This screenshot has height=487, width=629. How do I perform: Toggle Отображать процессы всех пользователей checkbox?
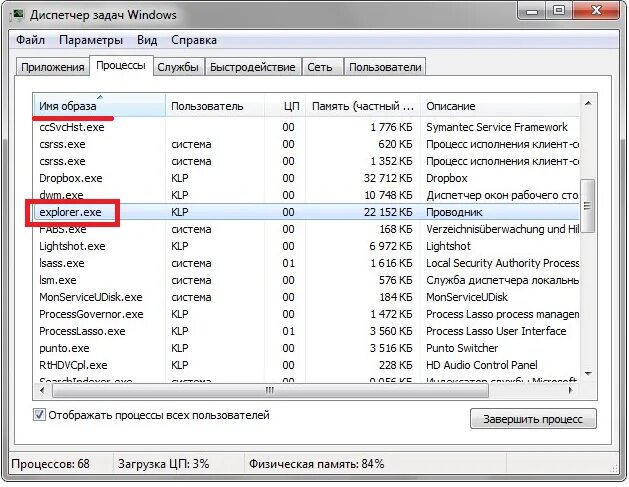(39, 415)
